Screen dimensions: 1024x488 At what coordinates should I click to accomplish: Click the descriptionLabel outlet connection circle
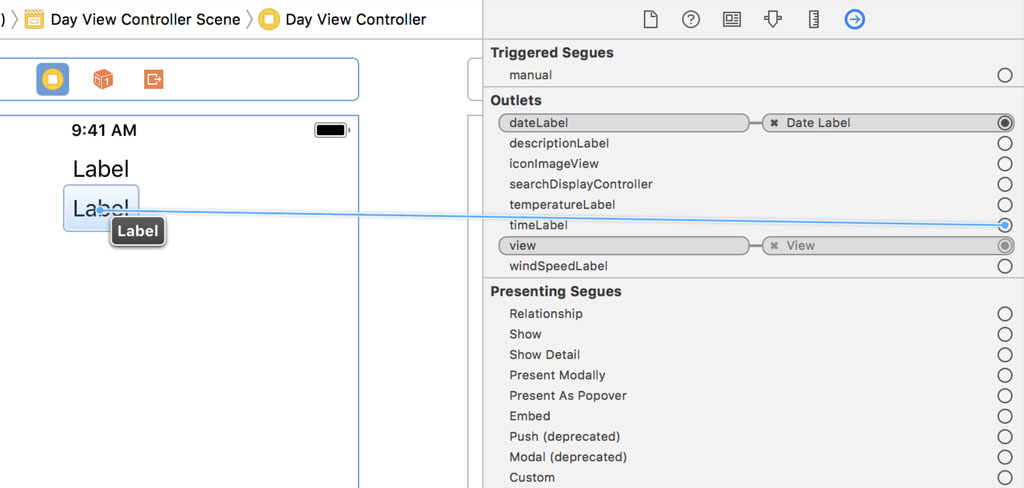tap(1005, 143)
